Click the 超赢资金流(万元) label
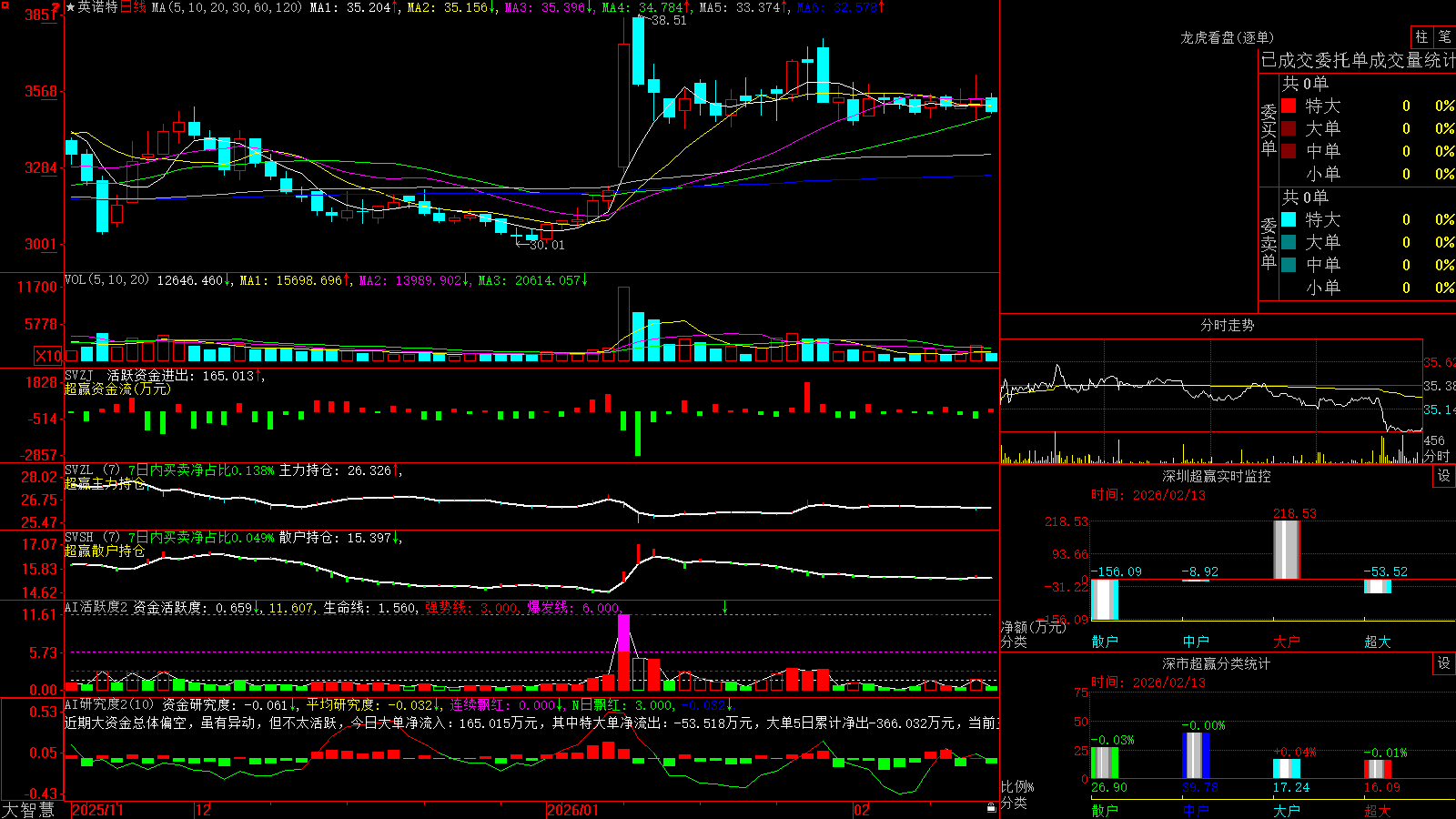 pyautogui.click(x=117, y=389)
